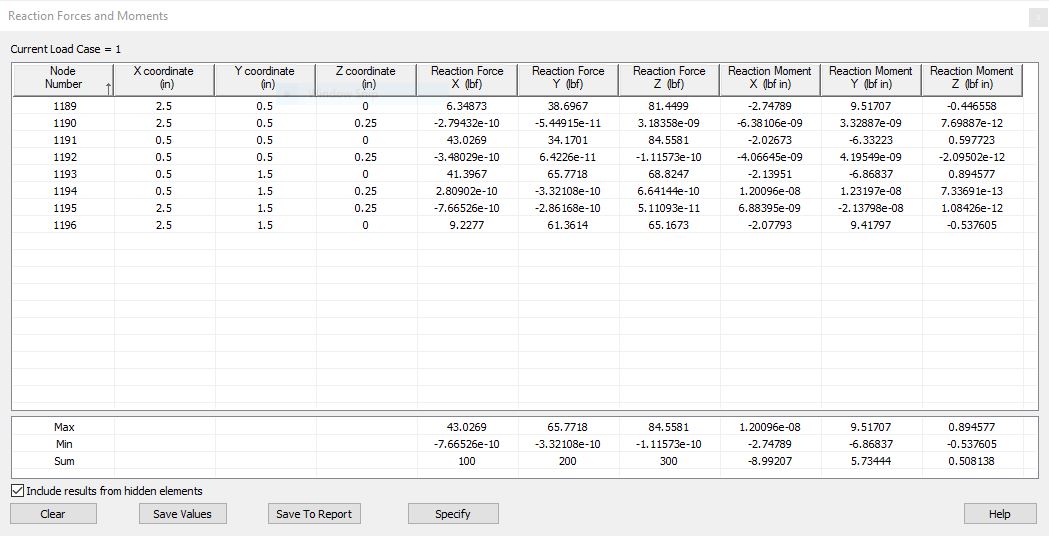Sort by Reaction Moment Y column
Viewport: 1049px width, 536px height.
(871, 78)
